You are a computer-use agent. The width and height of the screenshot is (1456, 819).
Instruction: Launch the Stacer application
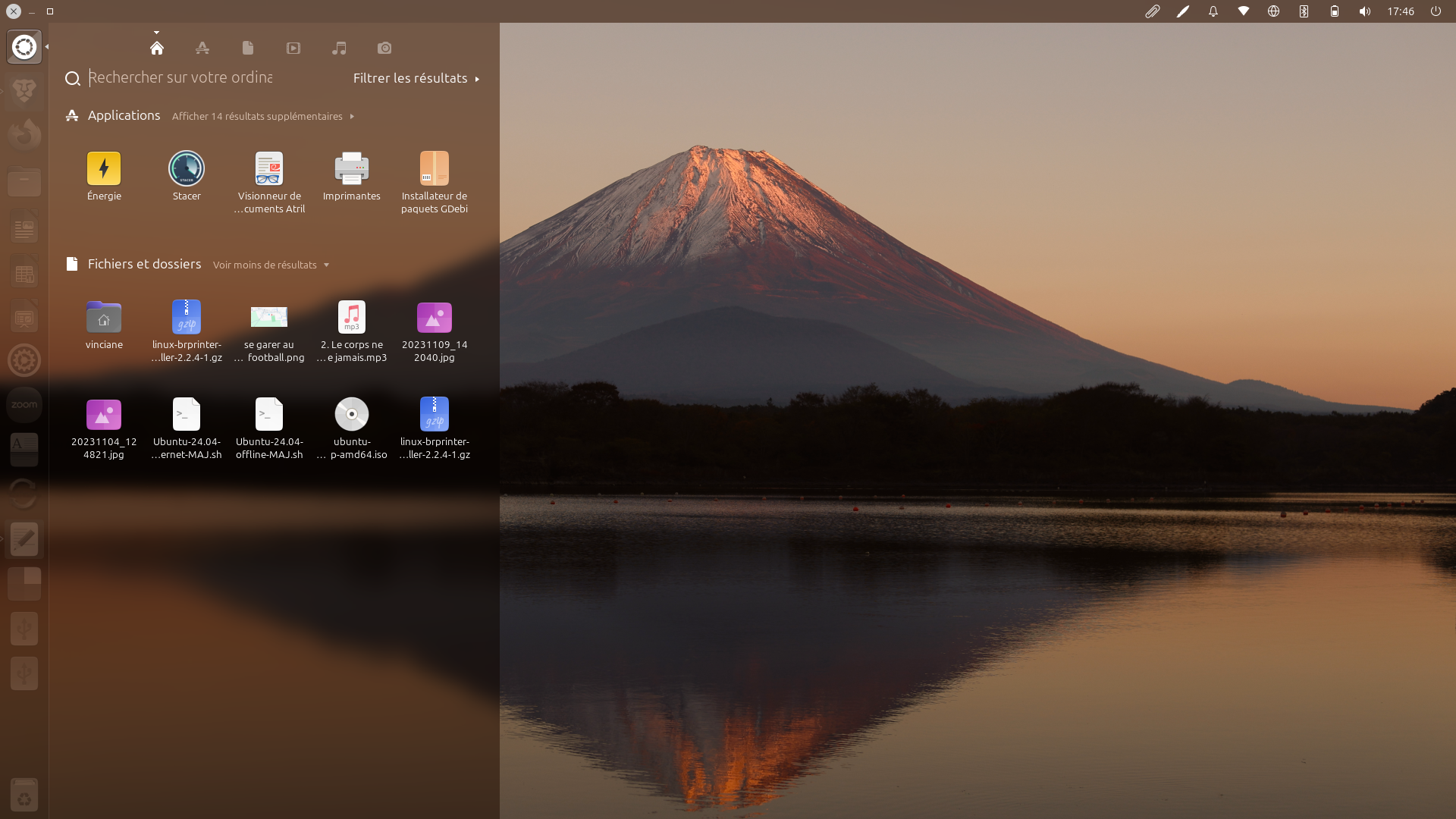[x=187, y=169]
